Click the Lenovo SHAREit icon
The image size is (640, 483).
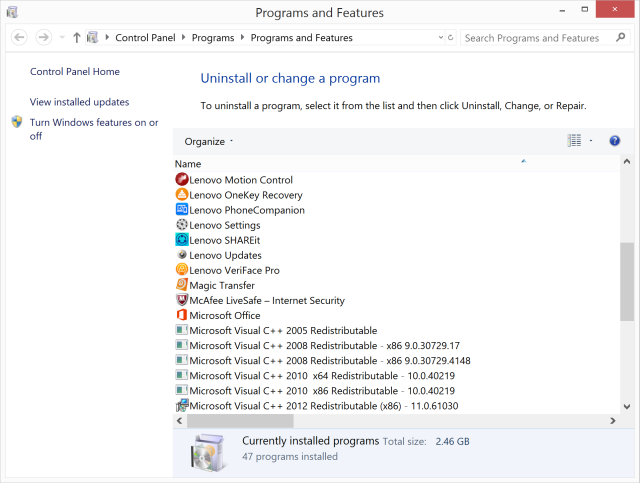[x=182, y=240]
